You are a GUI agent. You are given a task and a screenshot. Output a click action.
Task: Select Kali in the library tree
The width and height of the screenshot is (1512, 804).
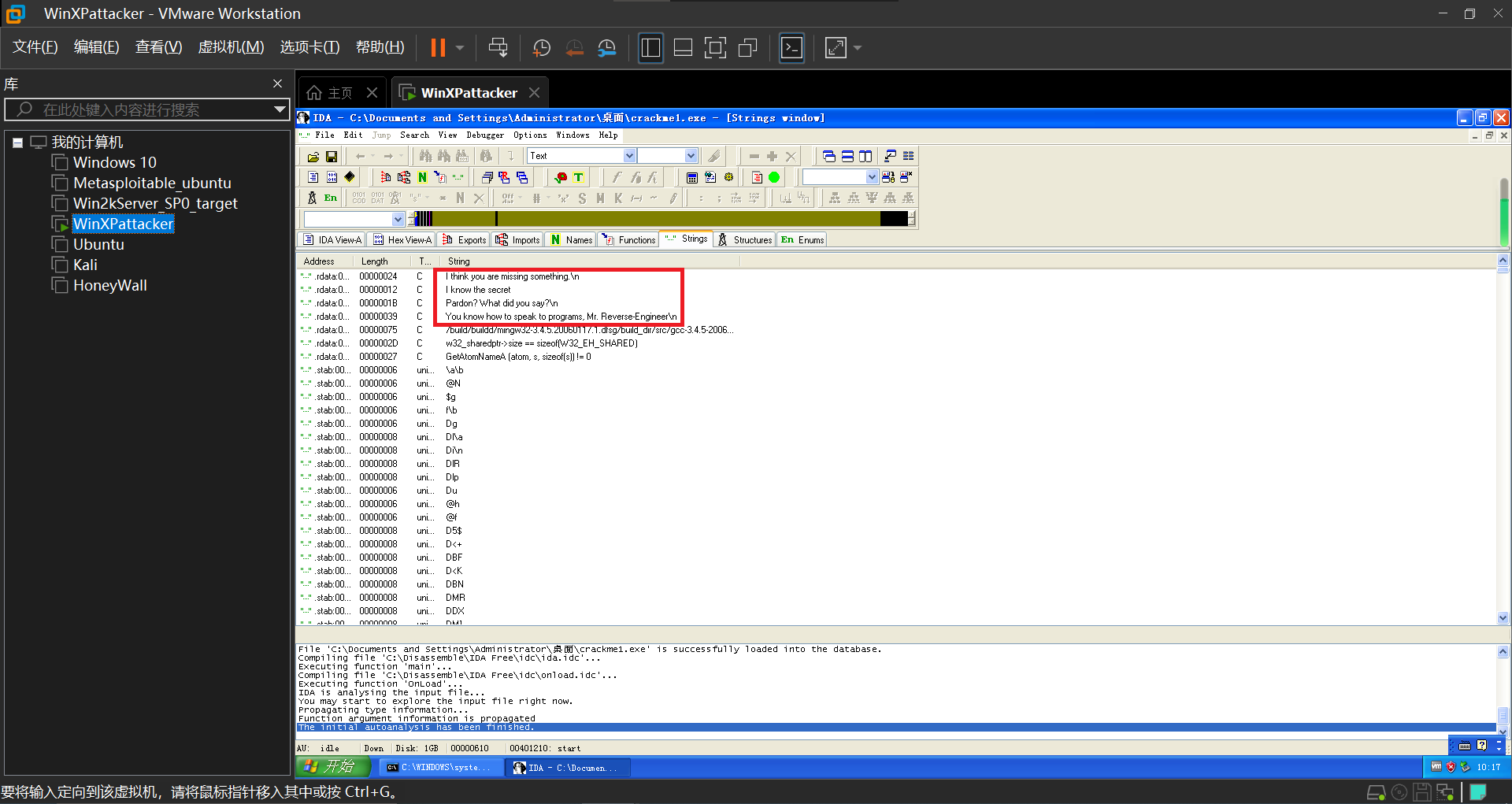85,265
